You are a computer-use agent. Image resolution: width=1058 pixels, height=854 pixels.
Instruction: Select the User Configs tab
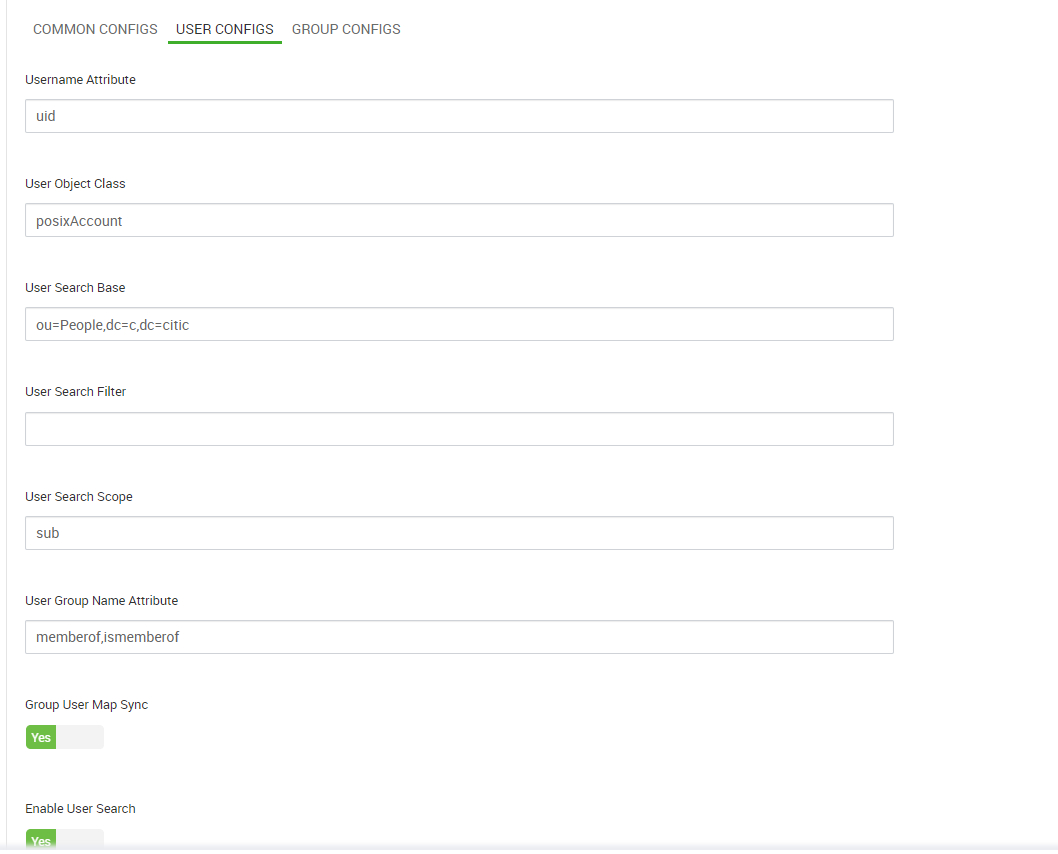click(224, 29)
